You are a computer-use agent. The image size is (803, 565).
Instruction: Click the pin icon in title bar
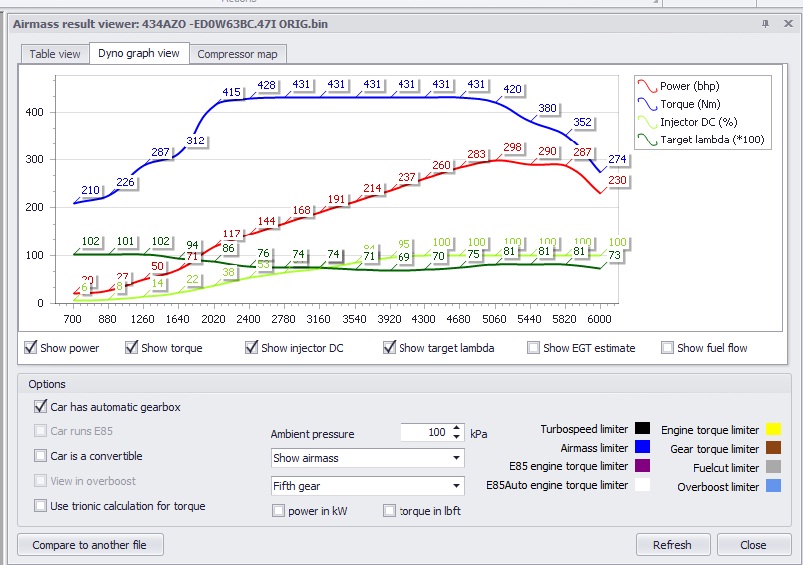click(x=765, y=23)
